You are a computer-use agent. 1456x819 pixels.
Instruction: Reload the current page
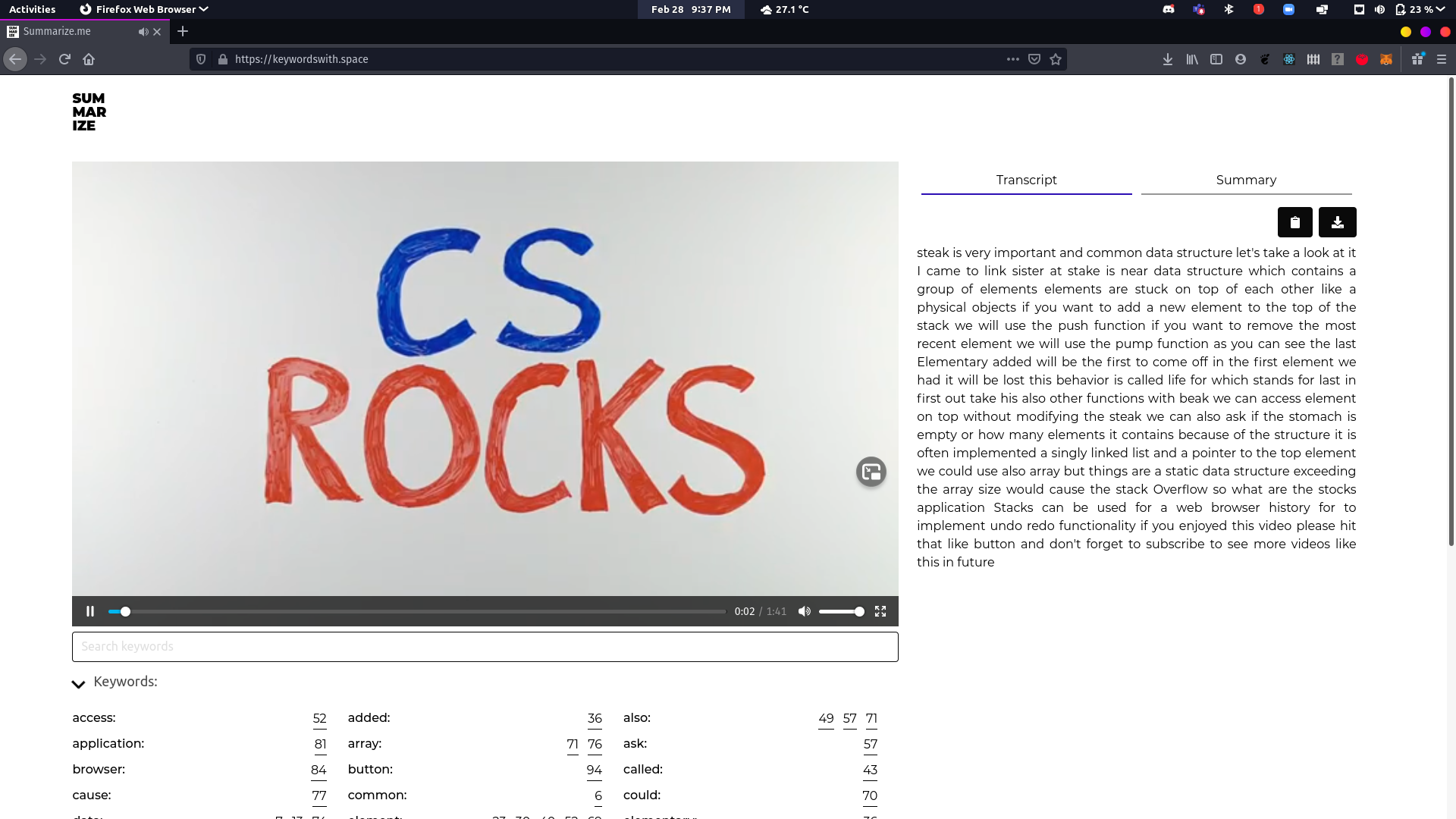[x=64, y=59]
